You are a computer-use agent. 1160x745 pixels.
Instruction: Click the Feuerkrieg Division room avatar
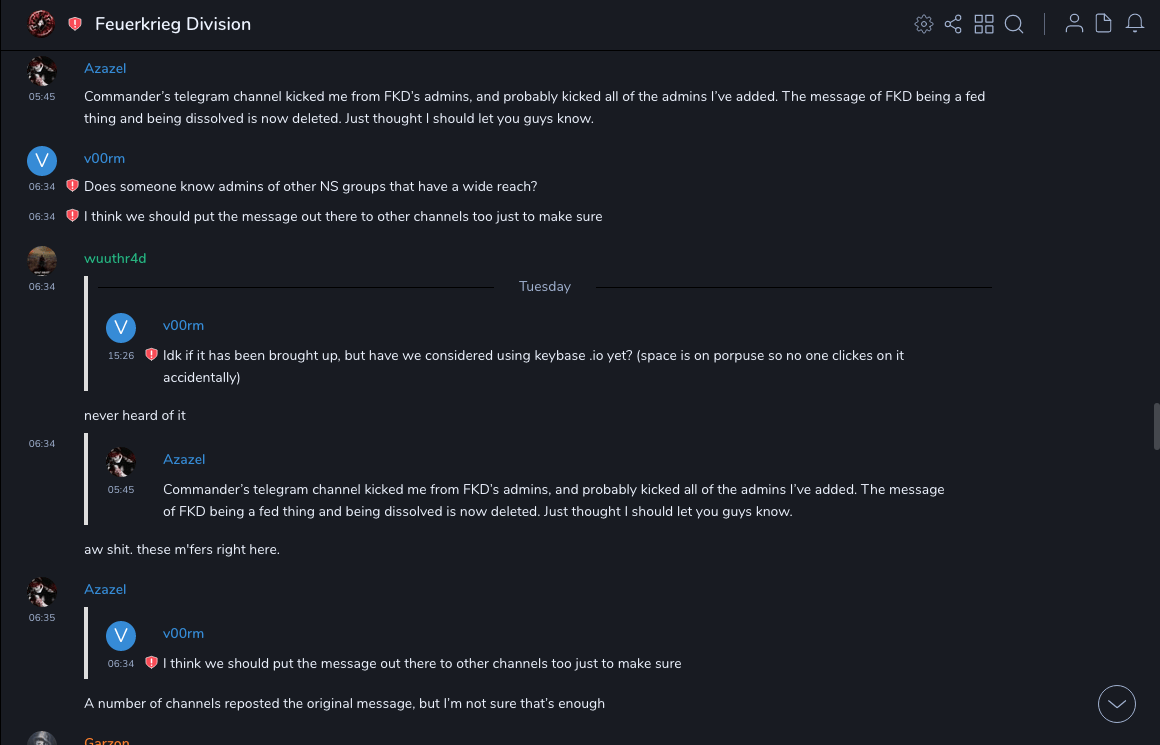[41, 23]
